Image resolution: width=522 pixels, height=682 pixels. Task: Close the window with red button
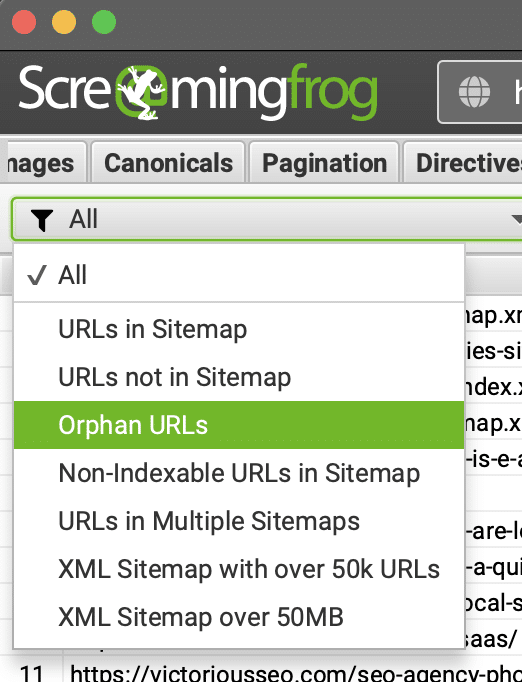pos(24,22)
